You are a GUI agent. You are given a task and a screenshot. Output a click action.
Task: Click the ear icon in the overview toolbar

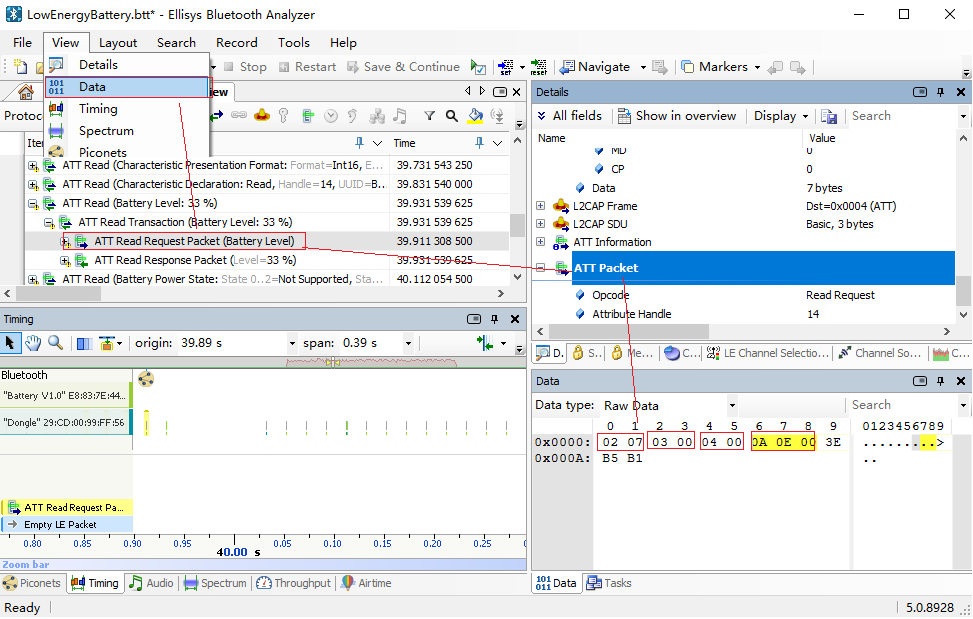[352, 116]
